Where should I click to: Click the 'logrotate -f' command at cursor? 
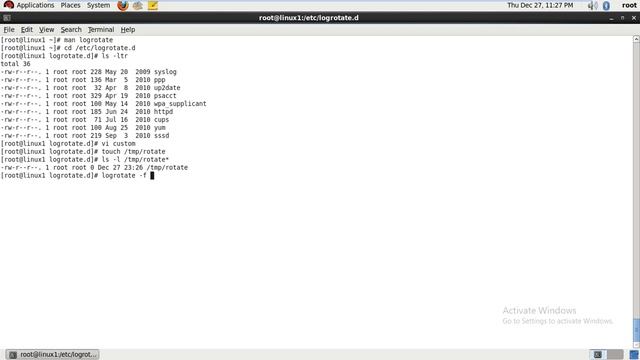tap(124, 176)
